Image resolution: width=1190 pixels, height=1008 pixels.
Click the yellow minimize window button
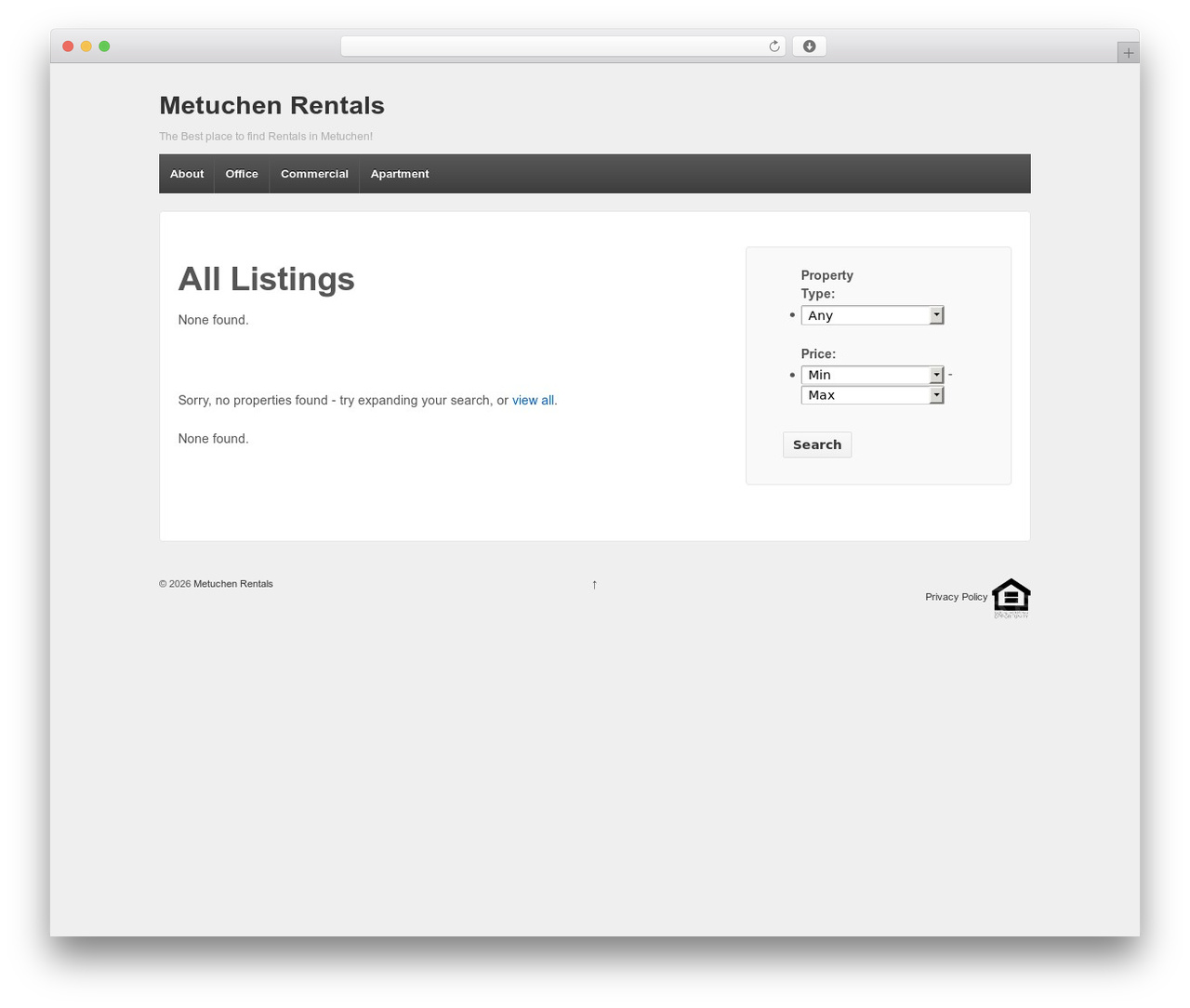point(86,46)
